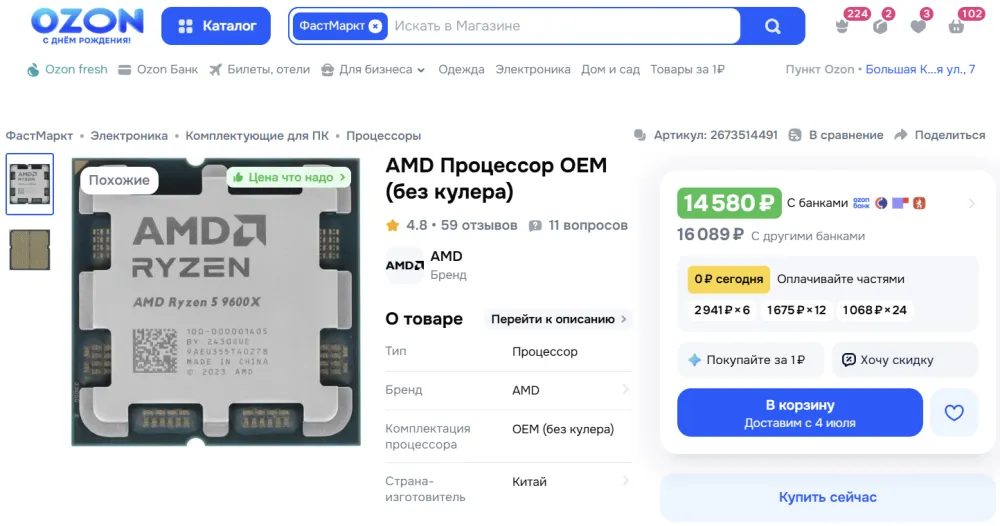The width and height of the screenshot is (1000, 526).
Task: Select the 1675 ₽ × 12 installment option
Action: 796,310
